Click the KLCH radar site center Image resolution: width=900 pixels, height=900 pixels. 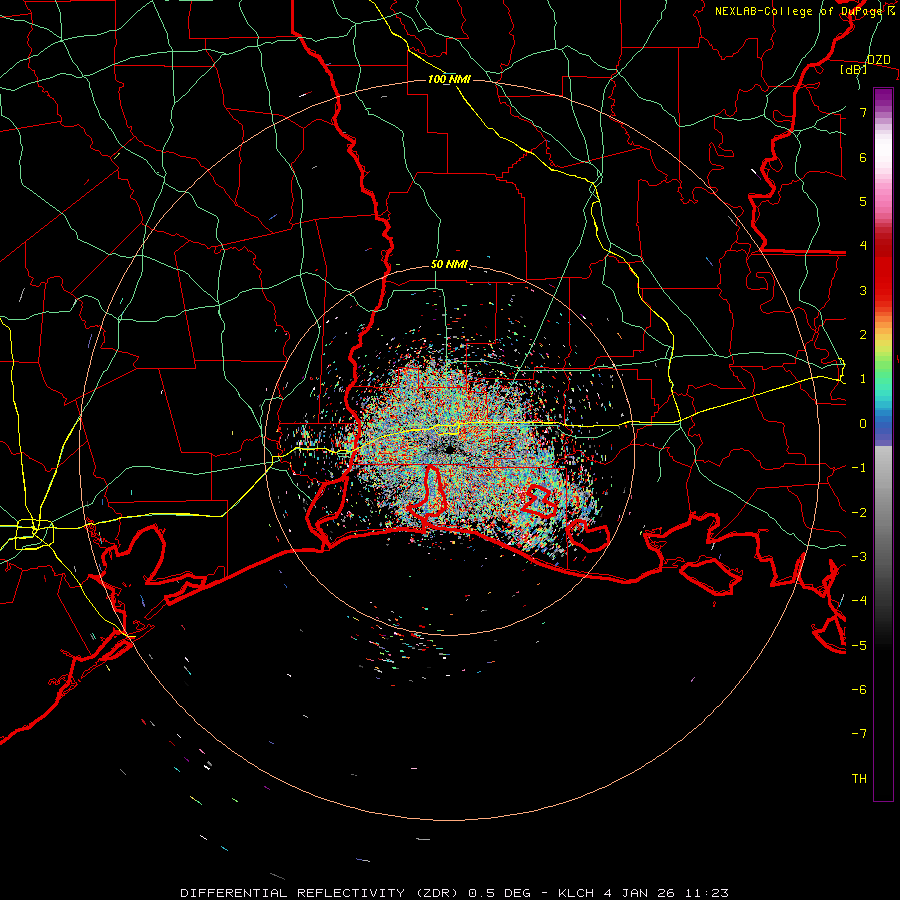click(449, 449)
